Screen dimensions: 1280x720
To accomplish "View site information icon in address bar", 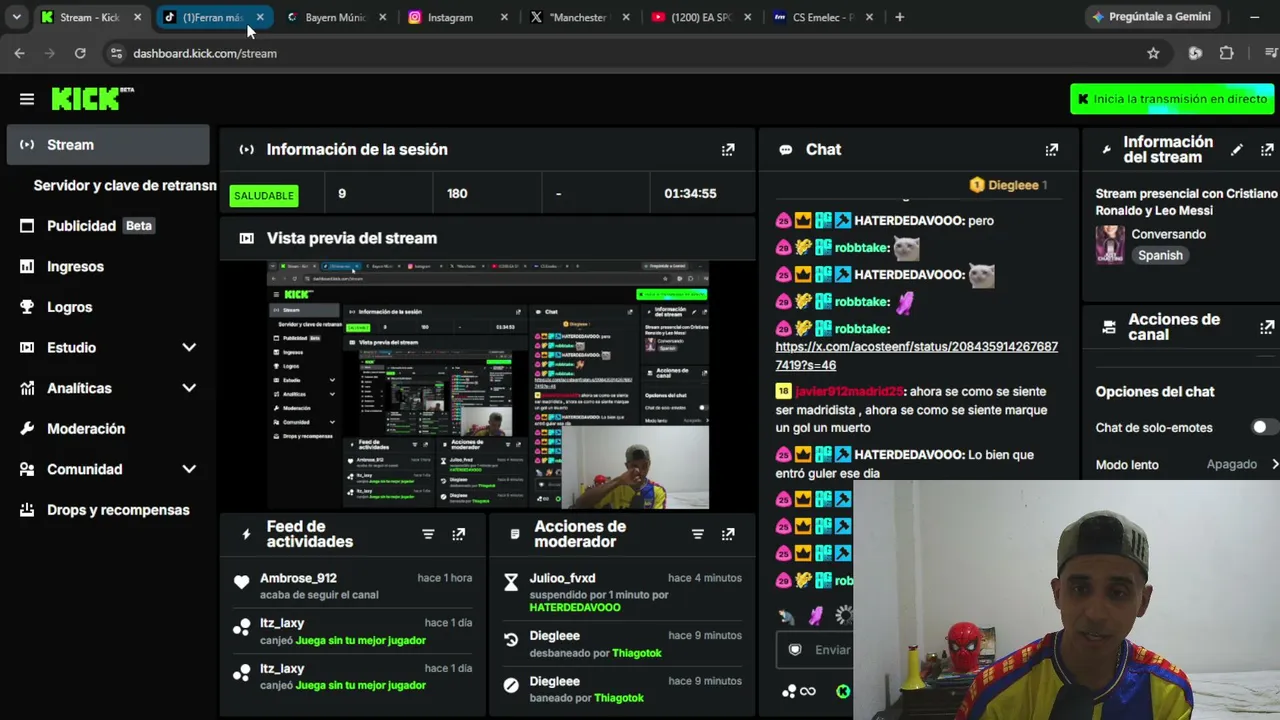I will coord(116,53).
